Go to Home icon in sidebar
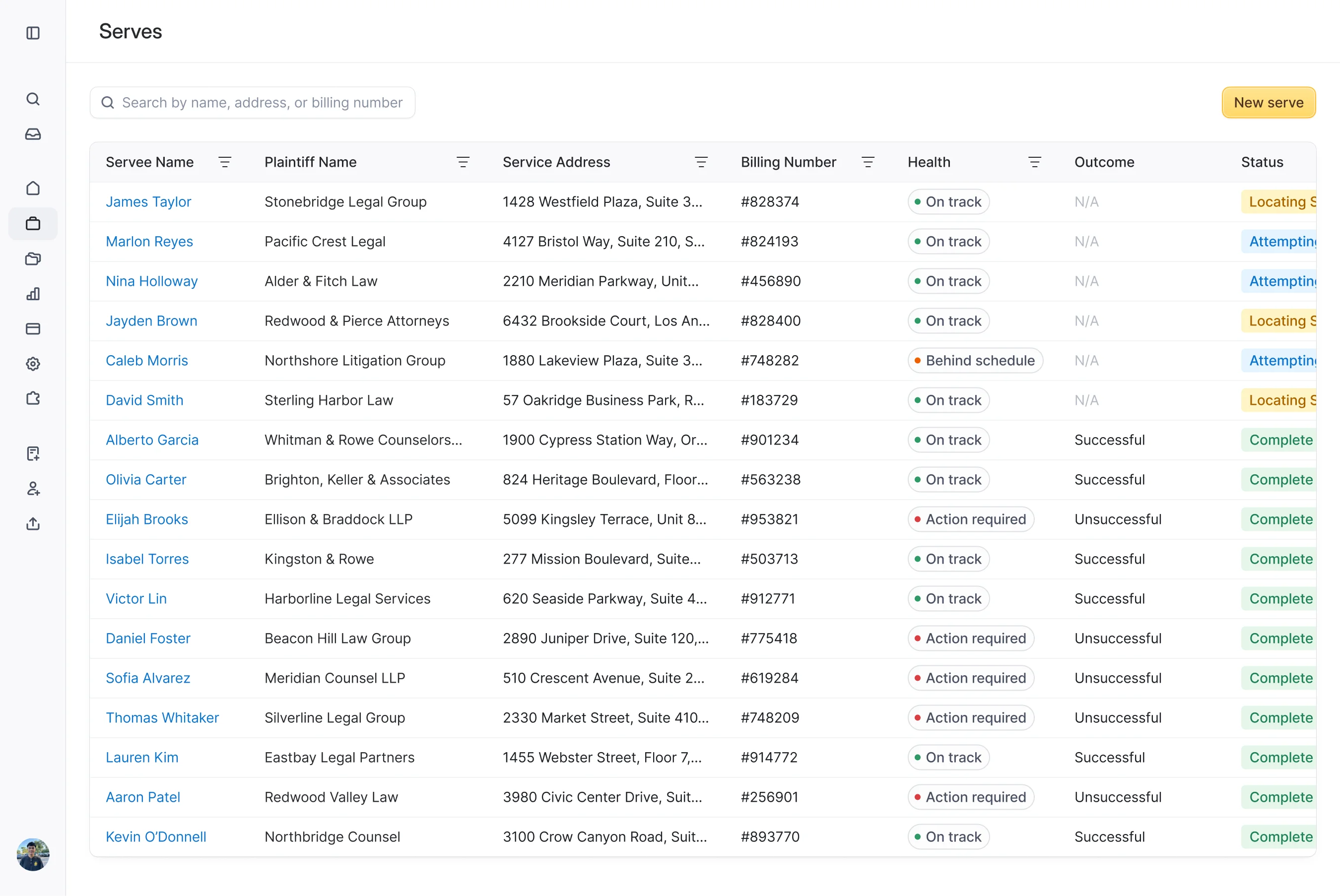Image resolution: width=1340 pixels, height=896 pixels. tap(33, 188)
